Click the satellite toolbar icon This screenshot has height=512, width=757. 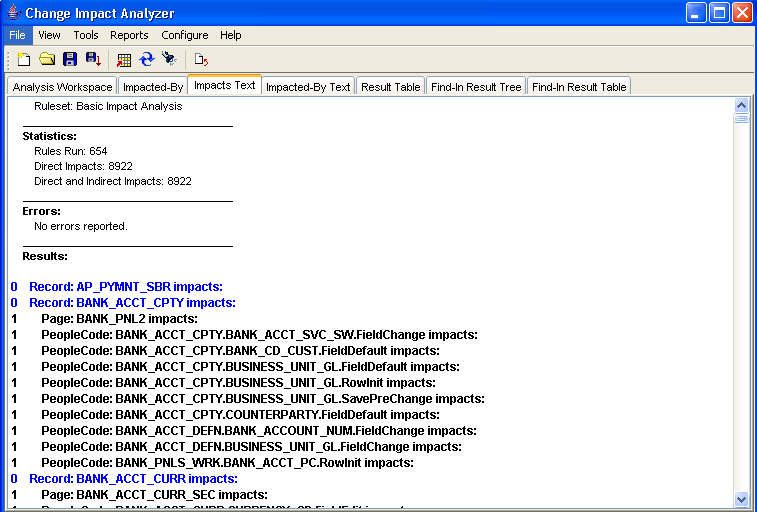coord(170,60)
